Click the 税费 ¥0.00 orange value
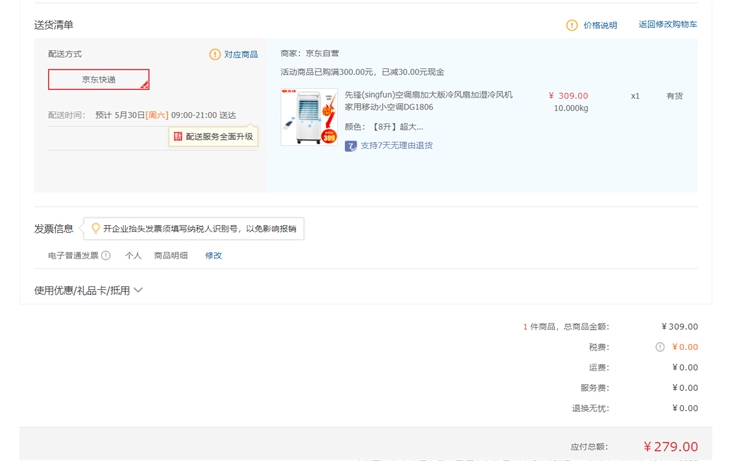This screenshot has height=461, width=750. pos(685,347)
